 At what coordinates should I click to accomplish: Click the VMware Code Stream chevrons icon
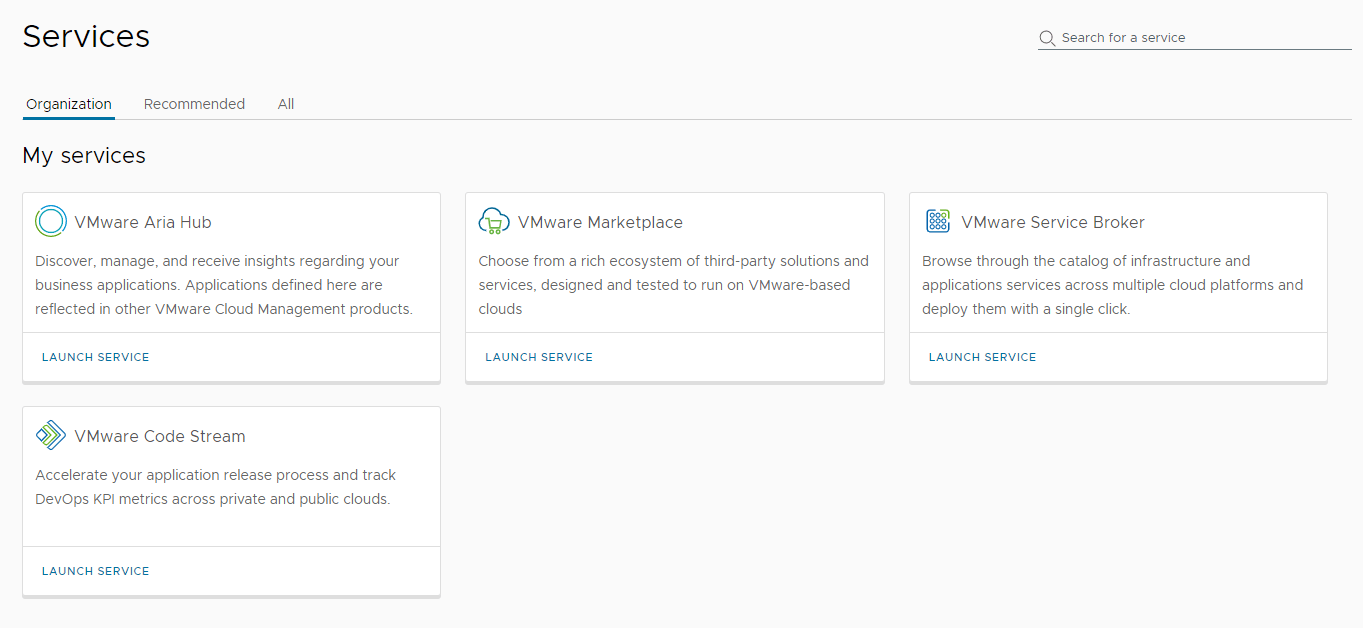[x=50, y=435]
